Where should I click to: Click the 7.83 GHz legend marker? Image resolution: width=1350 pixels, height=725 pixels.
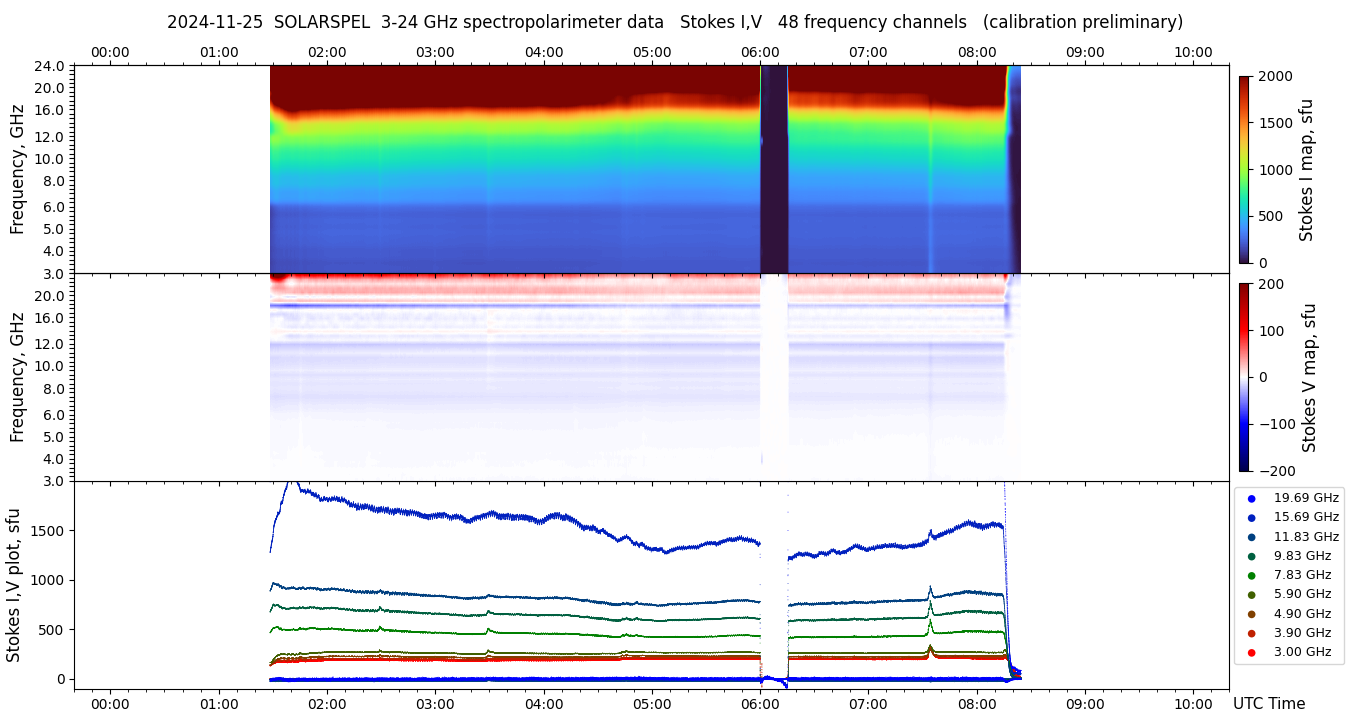click(x=1251, y=575)
